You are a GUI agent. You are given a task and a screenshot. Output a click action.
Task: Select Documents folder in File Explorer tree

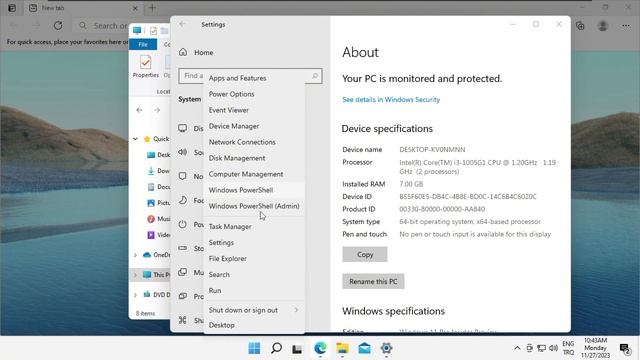point(158,187)
